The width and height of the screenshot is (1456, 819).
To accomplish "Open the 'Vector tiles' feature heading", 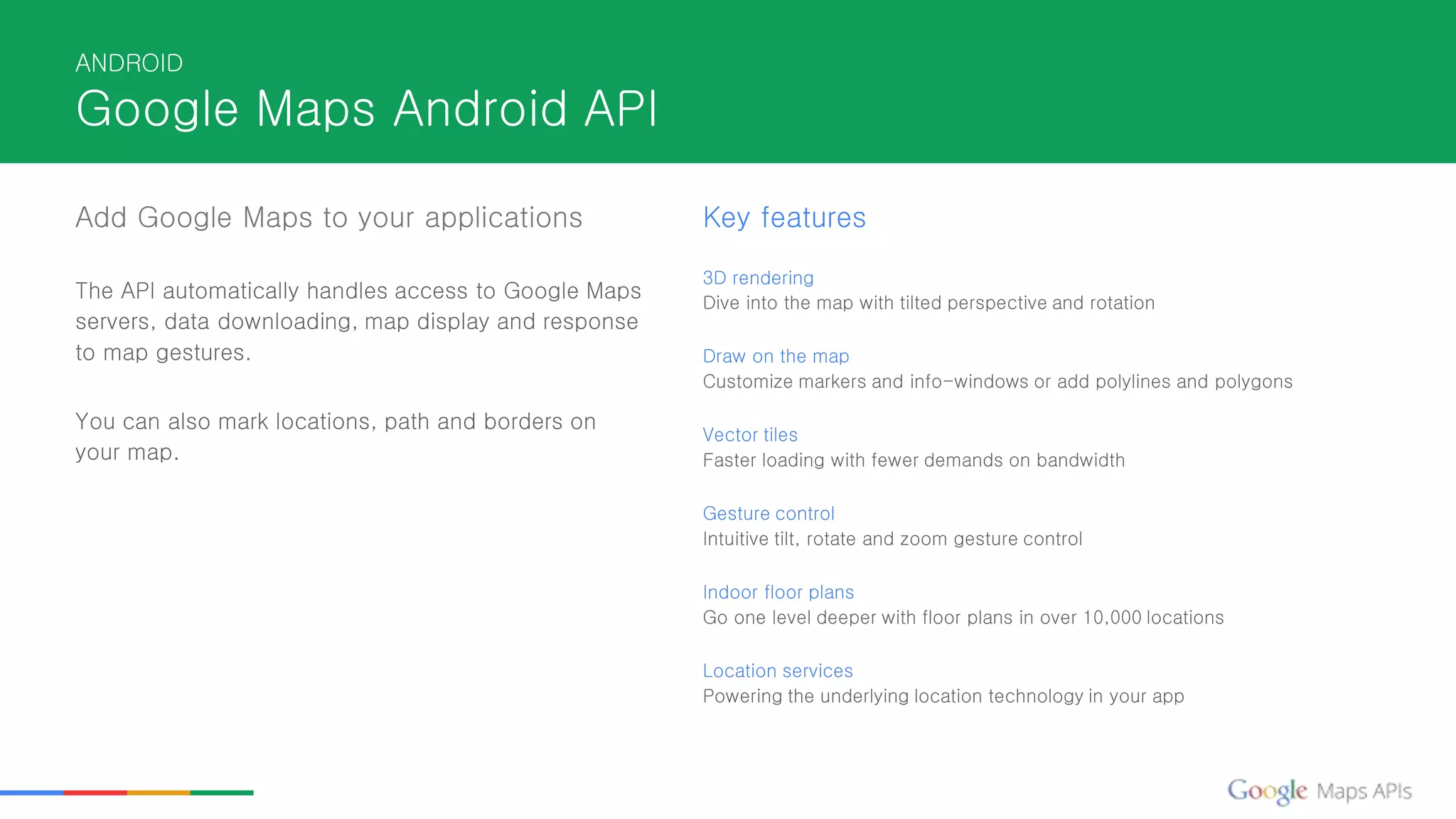I will (750, 435).
